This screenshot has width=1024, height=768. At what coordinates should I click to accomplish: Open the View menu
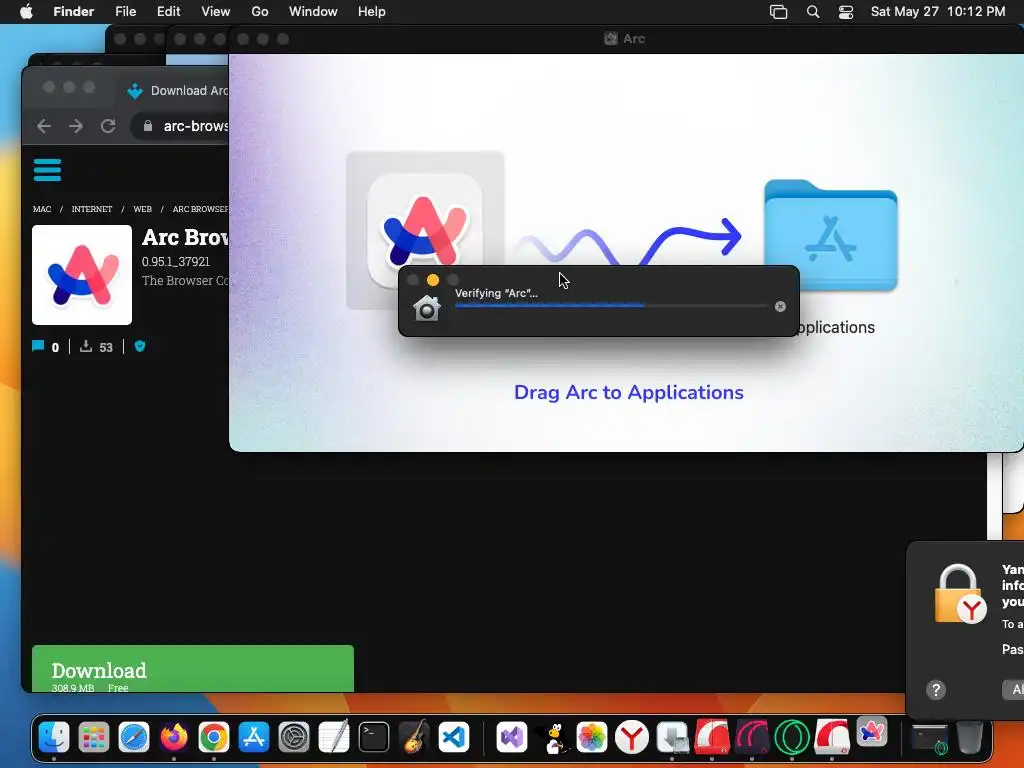tap(216, 12)
